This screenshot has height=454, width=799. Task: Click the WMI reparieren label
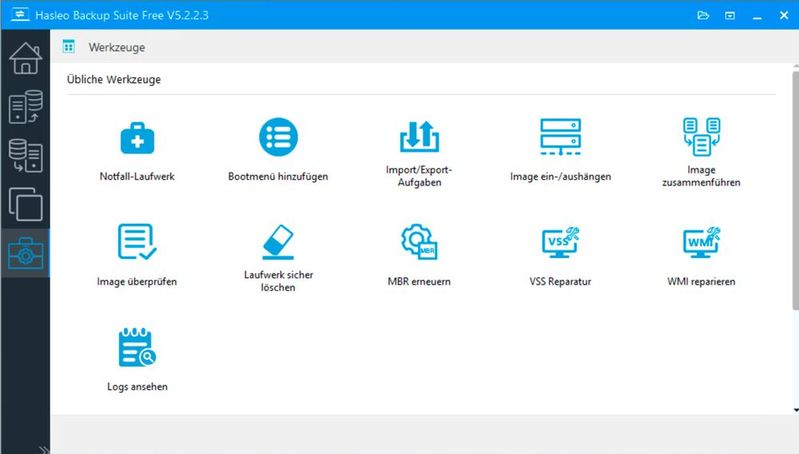click(x=701, y=281)
